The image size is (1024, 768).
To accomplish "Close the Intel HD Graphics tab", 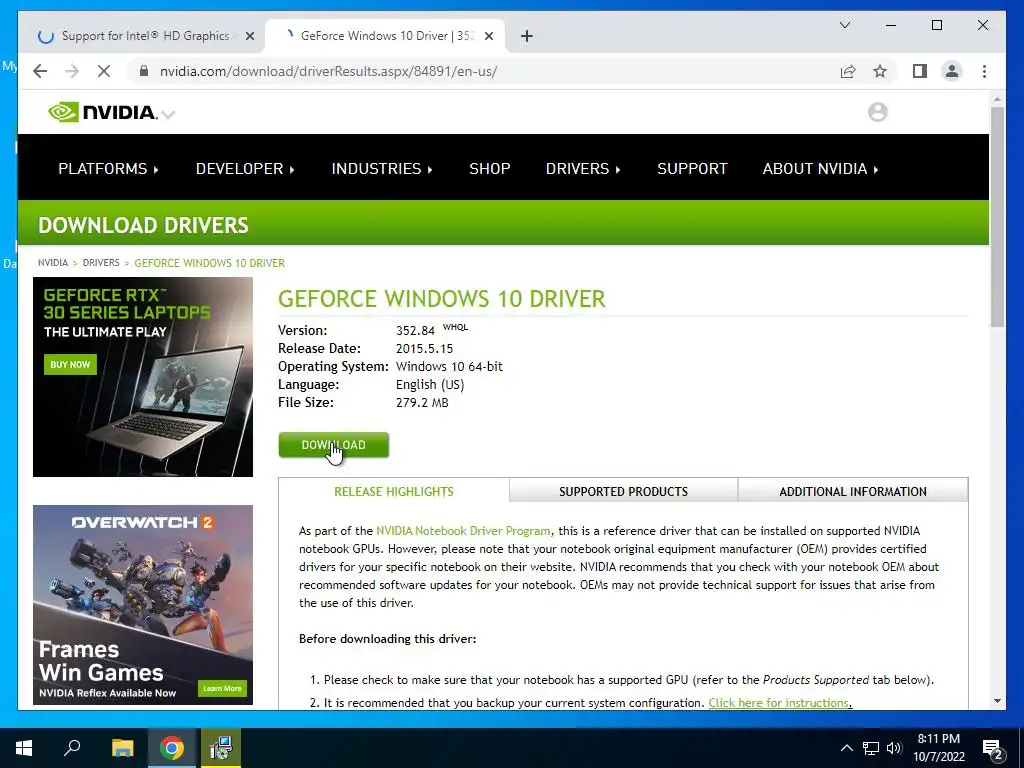I will click(x=249, y=37).
